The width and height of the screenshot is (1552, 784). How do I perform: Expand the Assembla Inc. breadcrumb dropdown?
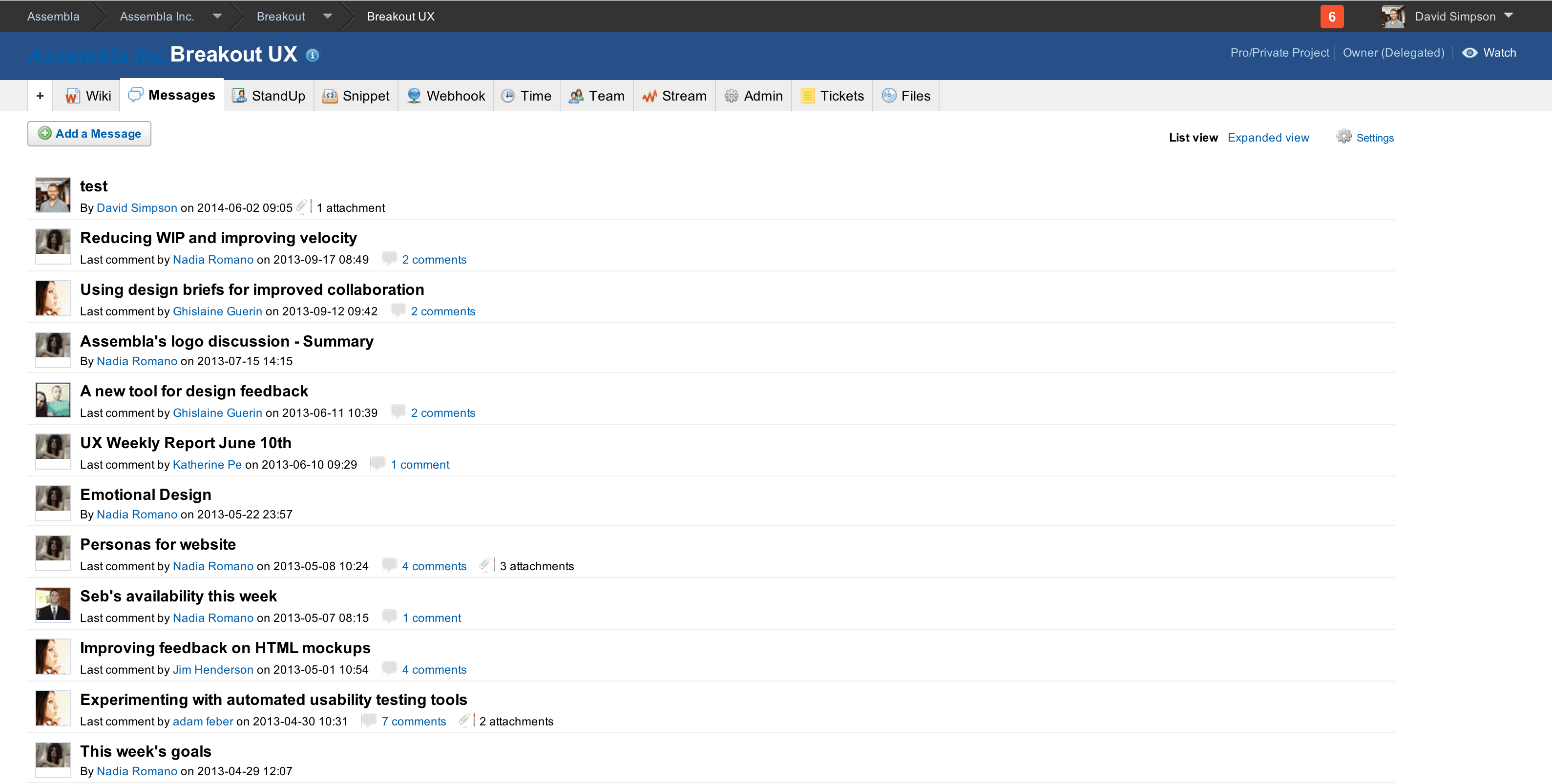(217, 16)
